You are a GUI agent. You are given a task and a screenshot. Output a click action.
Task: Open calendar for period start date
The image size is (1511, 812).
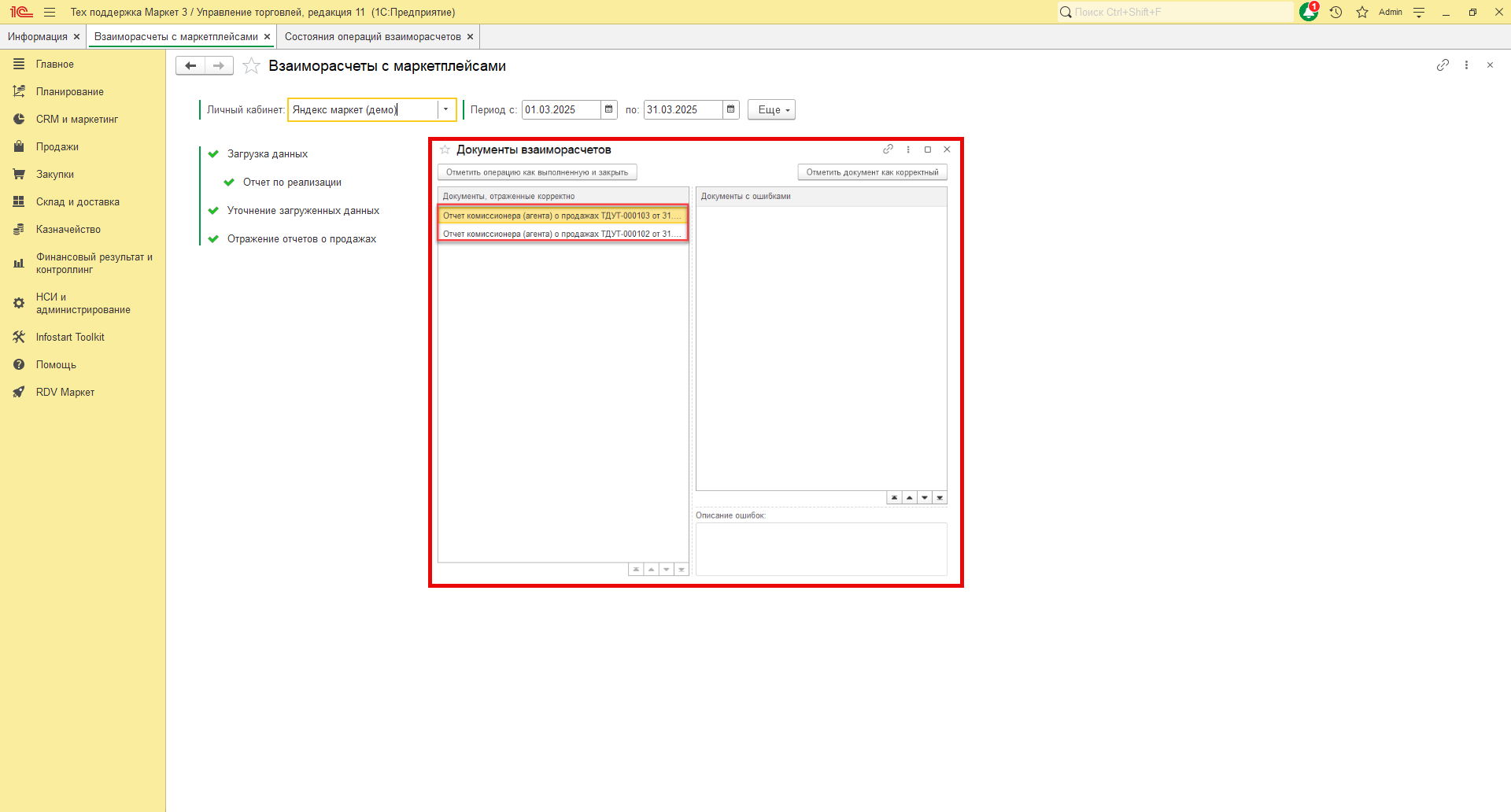[x=609, y=110]
